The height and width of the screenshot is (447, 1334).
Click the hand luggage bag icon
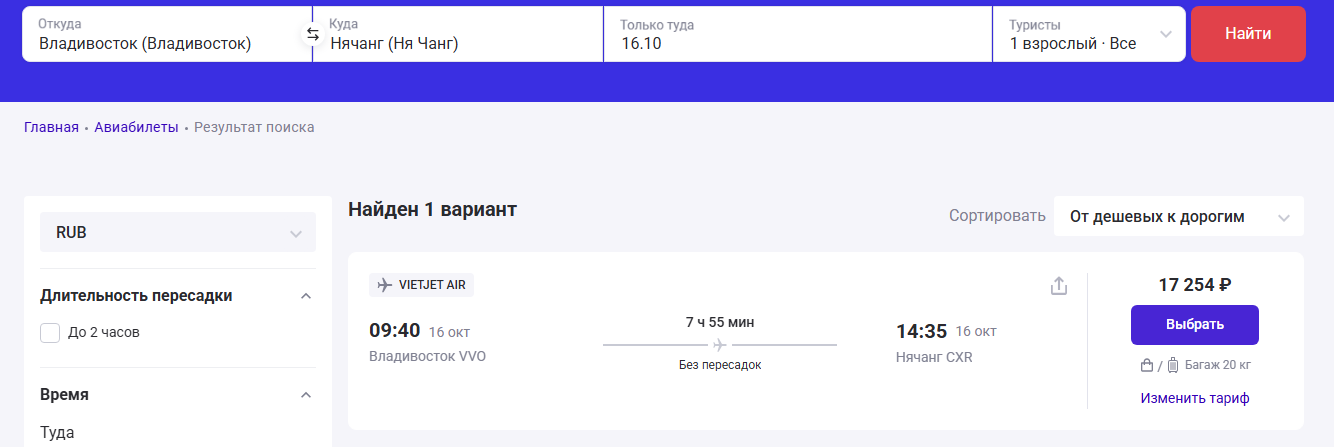tap(1147, 365)
